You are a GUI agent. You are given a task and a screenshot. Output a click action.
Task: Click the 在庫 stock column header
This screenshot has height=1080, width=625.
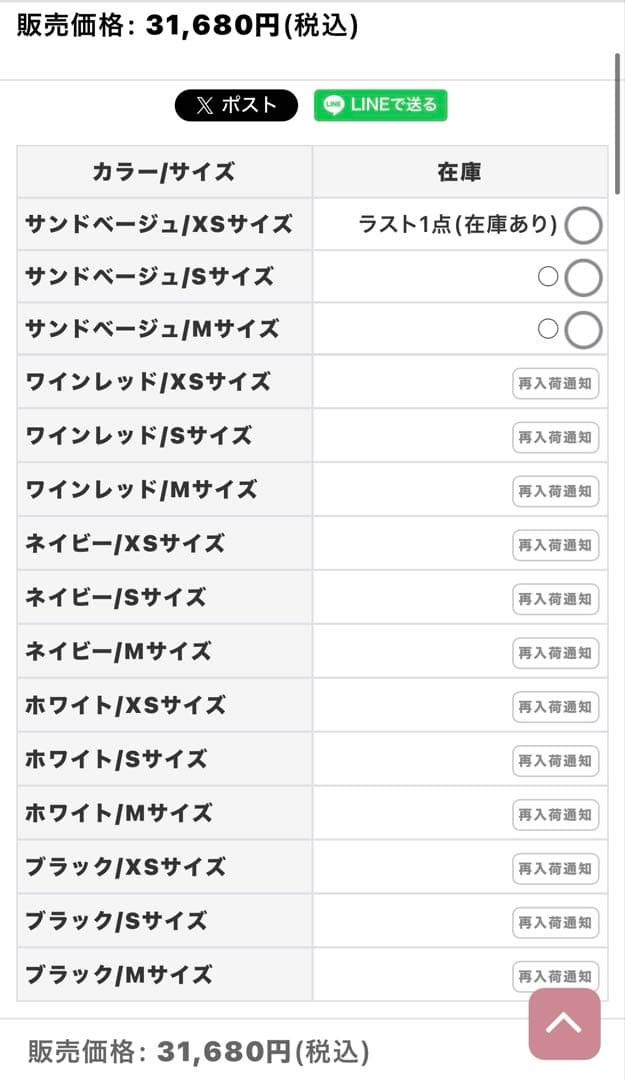pyautogui.click(x=460, y=172)
